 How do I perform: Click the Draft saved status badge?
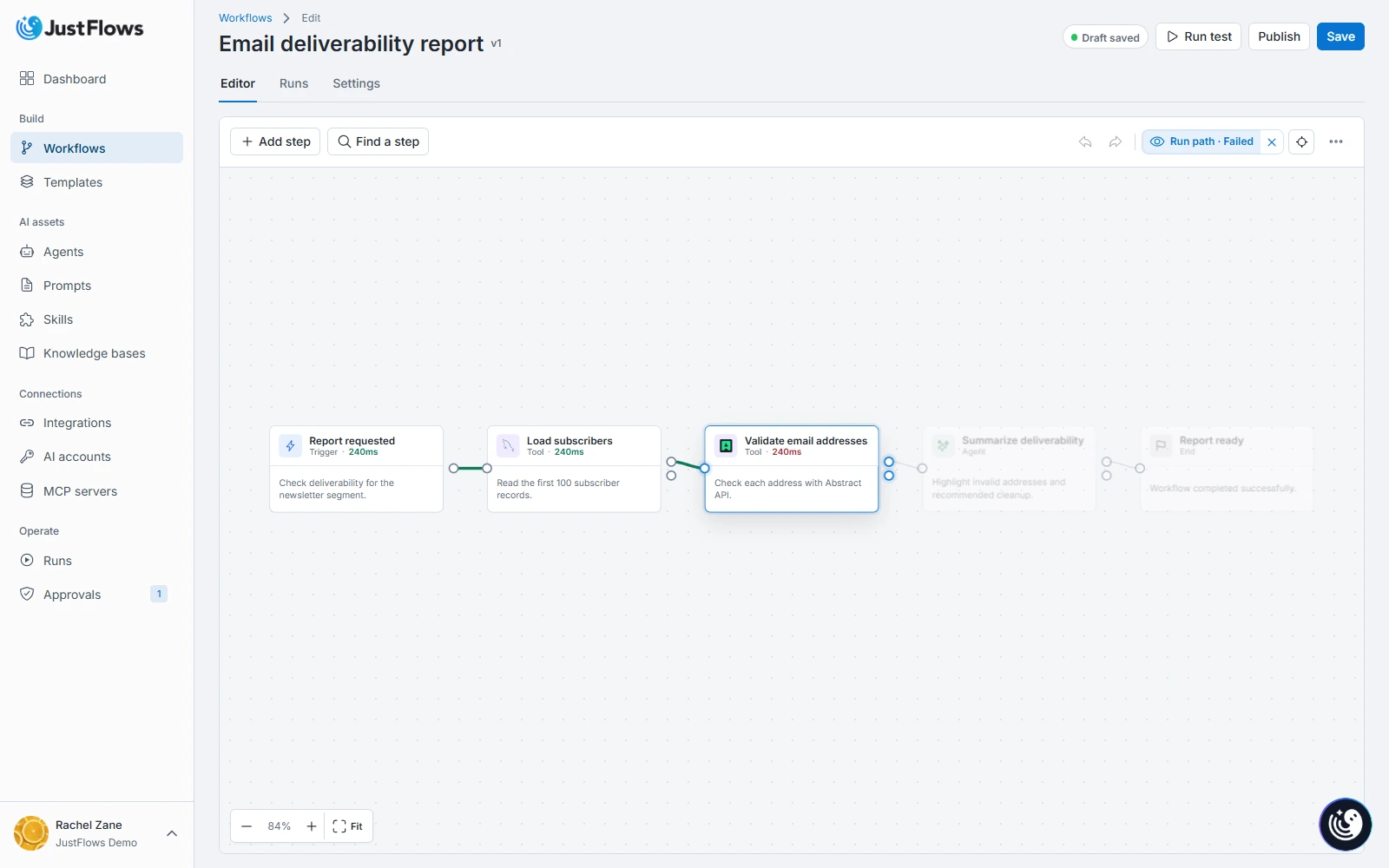tap(1105, 37)
